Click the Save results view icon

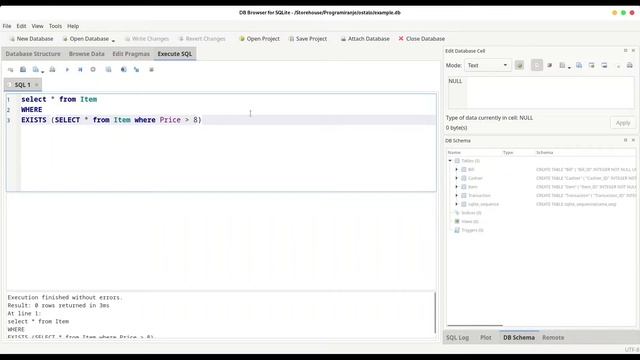108,70
